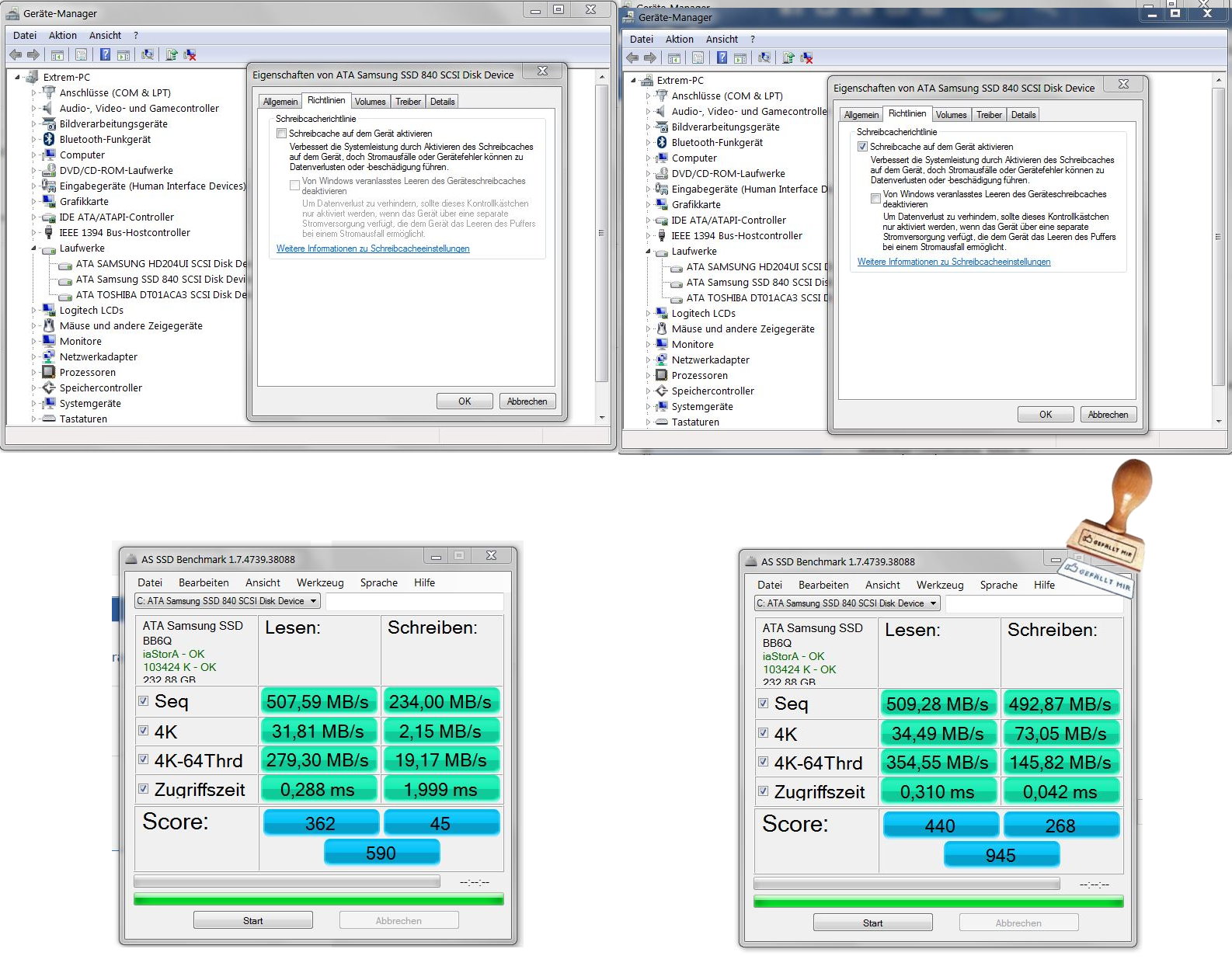
Task: Click Prozessoren icon in left device tree
Action: pos(49,372)
